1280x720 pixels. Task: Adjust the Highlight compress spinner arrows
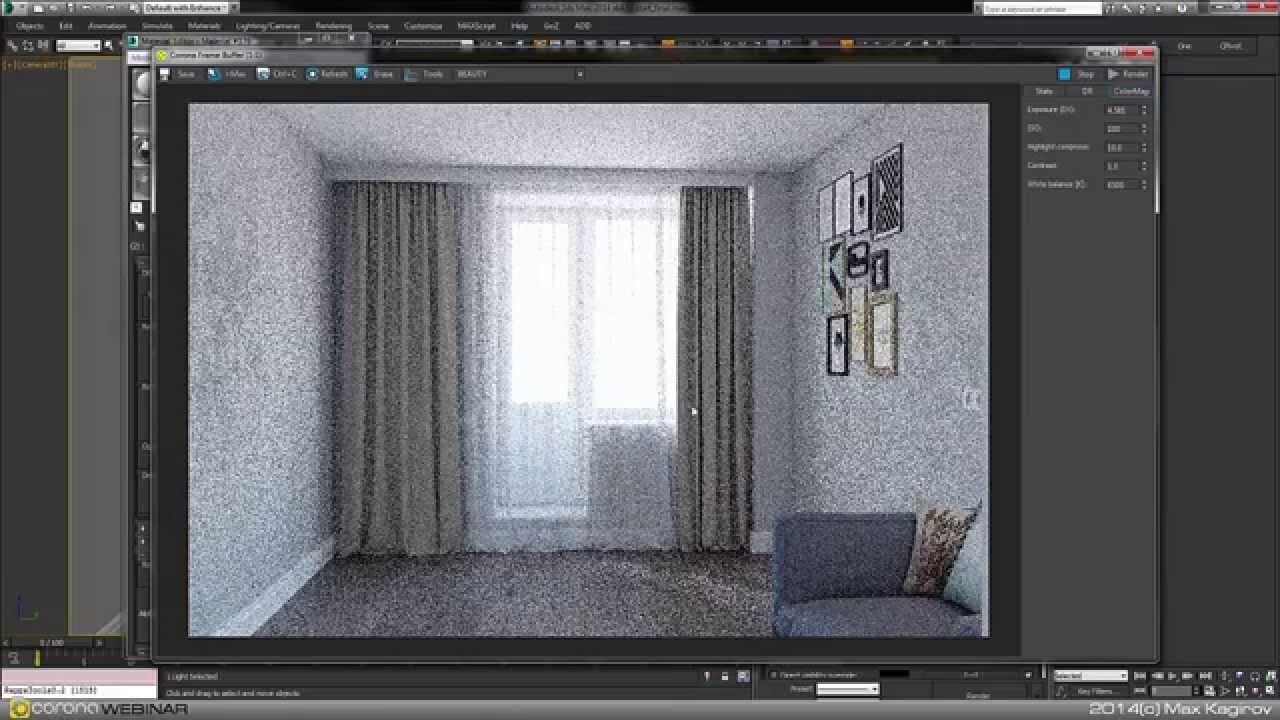pos(1144,147)
